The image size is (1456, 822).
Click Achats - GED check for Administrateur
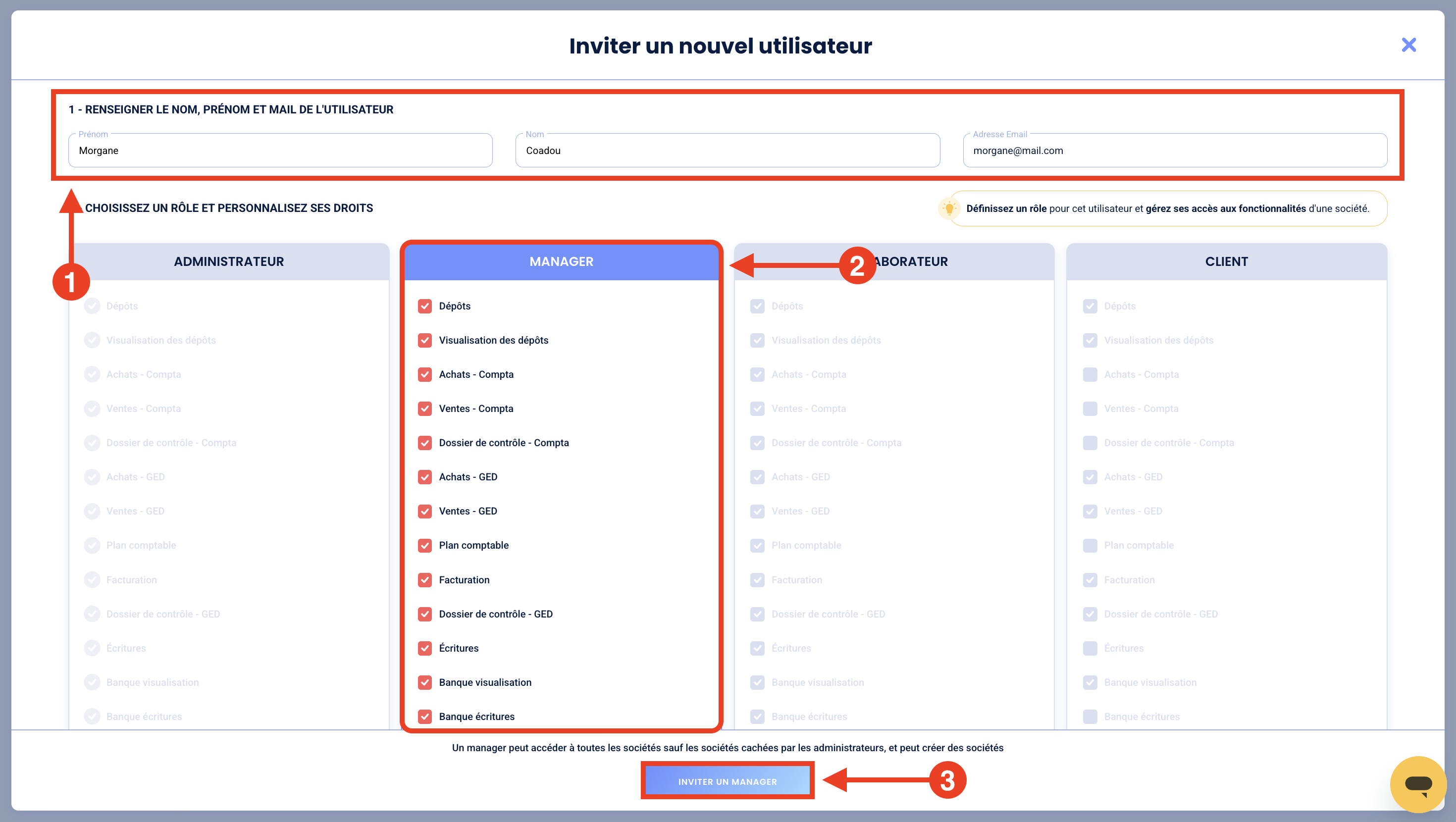92,477
